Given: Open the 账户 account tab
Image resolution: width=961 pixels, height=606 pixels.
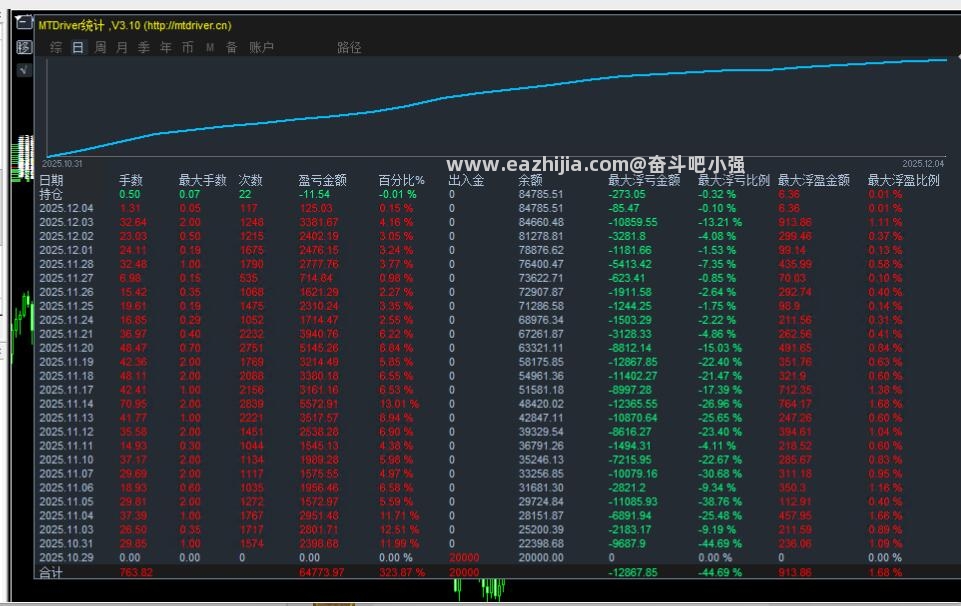Looking at the screenshot, I should [x=261, y=48].
